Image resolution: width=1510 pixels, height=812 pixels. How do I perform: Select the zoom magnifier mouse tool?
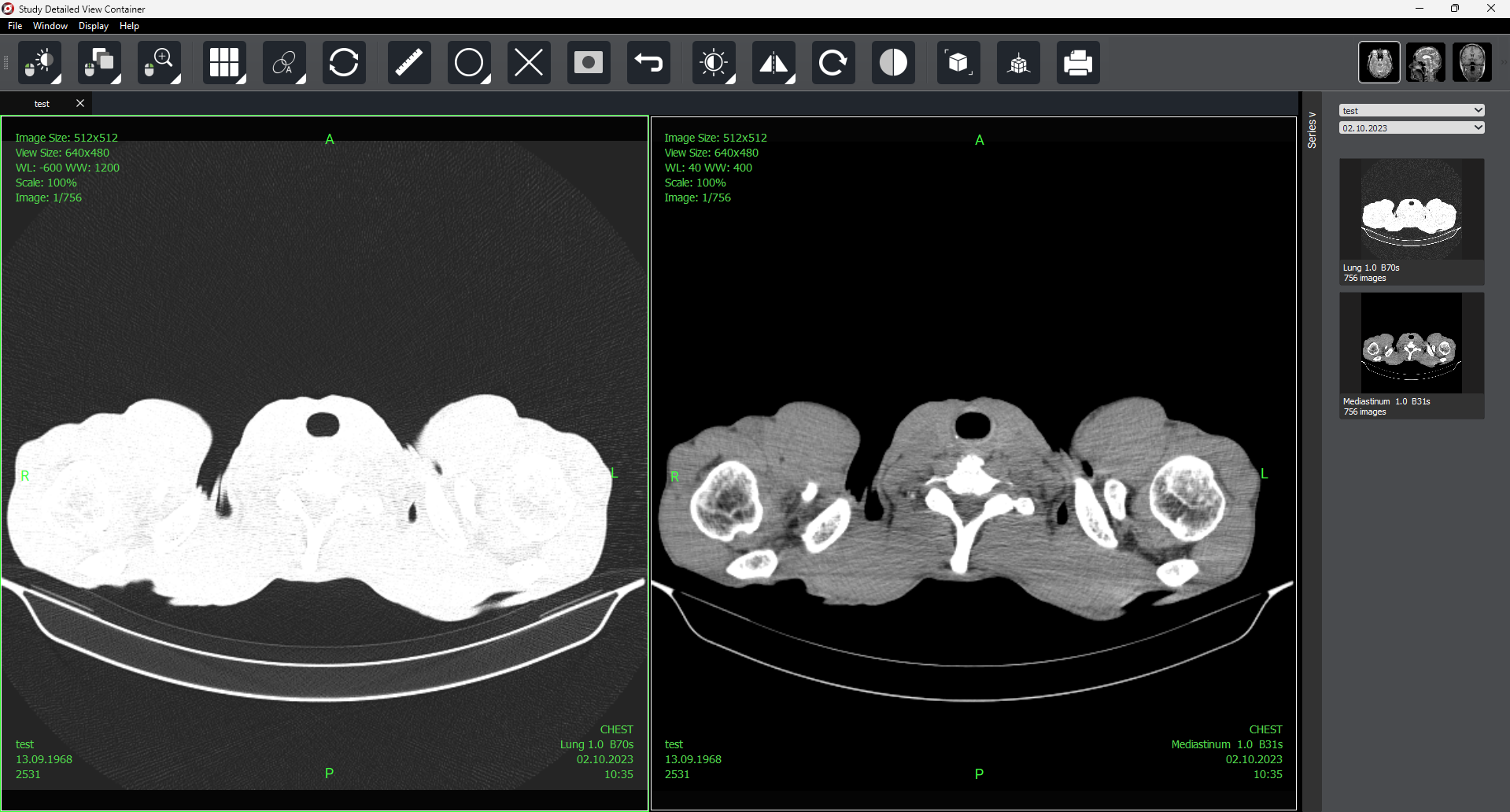[x=159, y=62]
